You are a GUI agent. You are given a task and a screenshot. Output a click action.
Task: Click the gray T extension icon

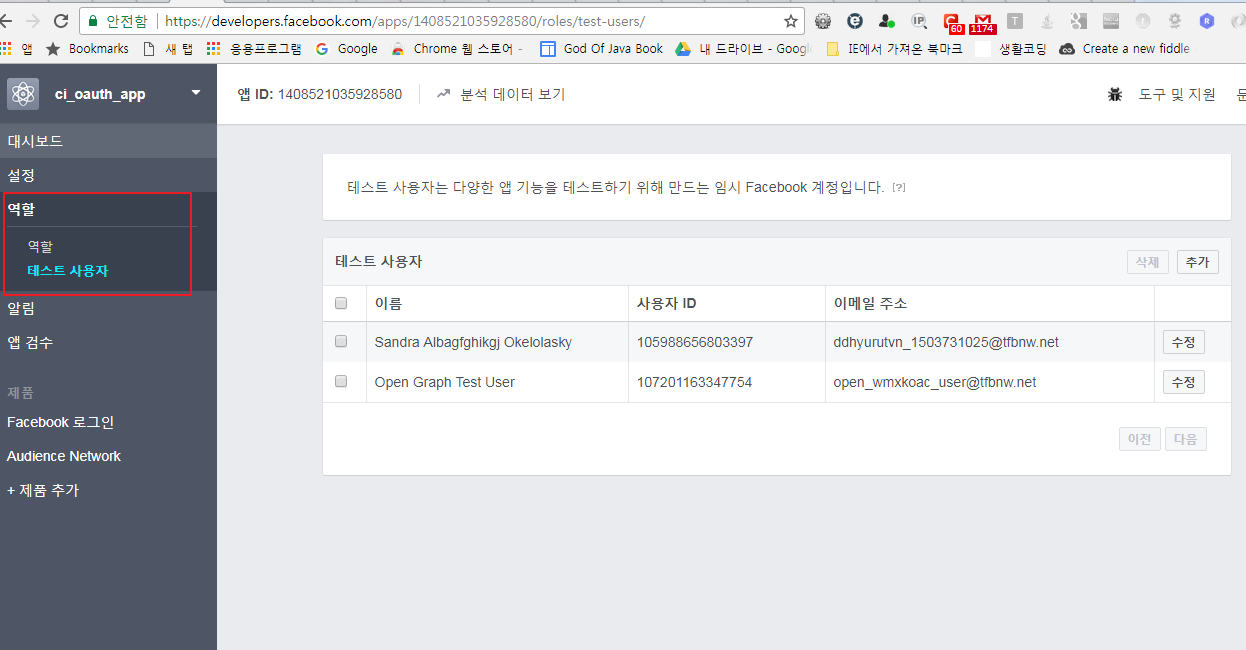(1015, 21)
